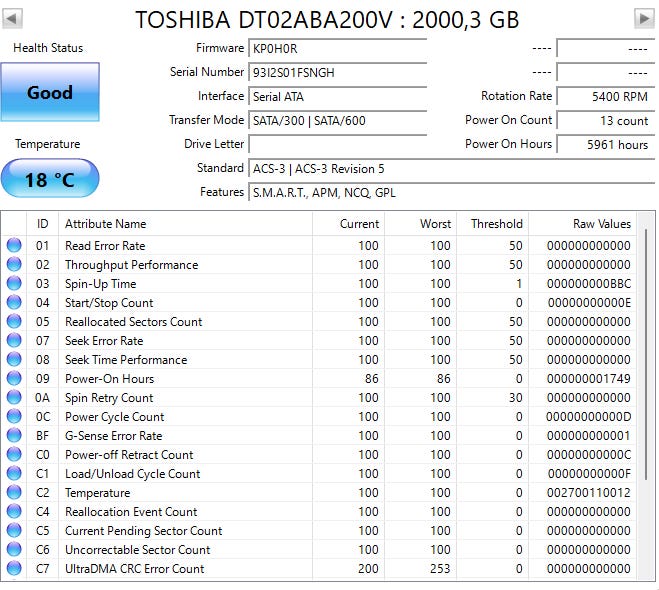
Task: Select the UltraDMA CRC Error Count name
Action: pyautogui.click(x=134, y=569)
